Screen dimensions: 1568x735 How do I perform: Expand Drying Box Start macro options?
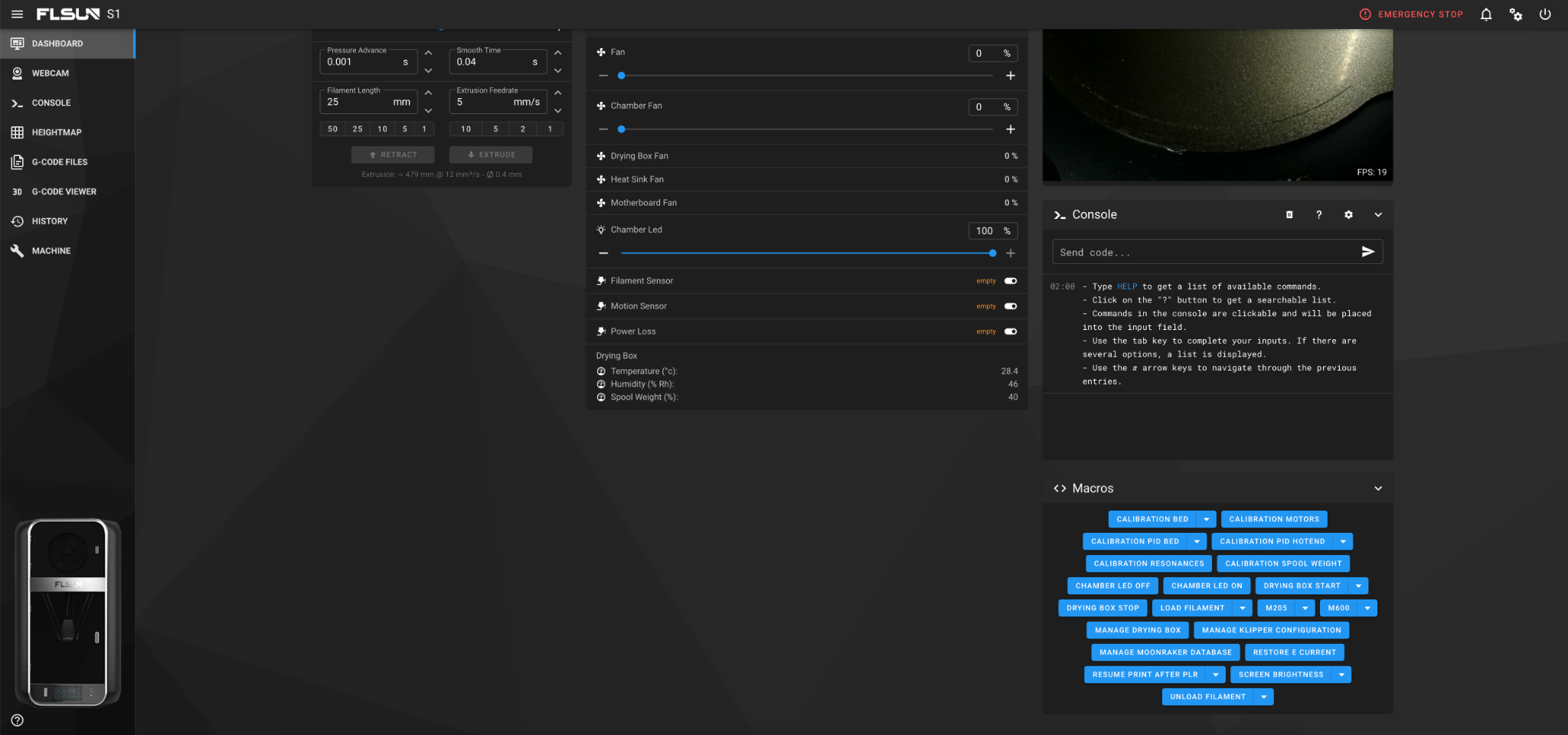tap(1358, 586)
